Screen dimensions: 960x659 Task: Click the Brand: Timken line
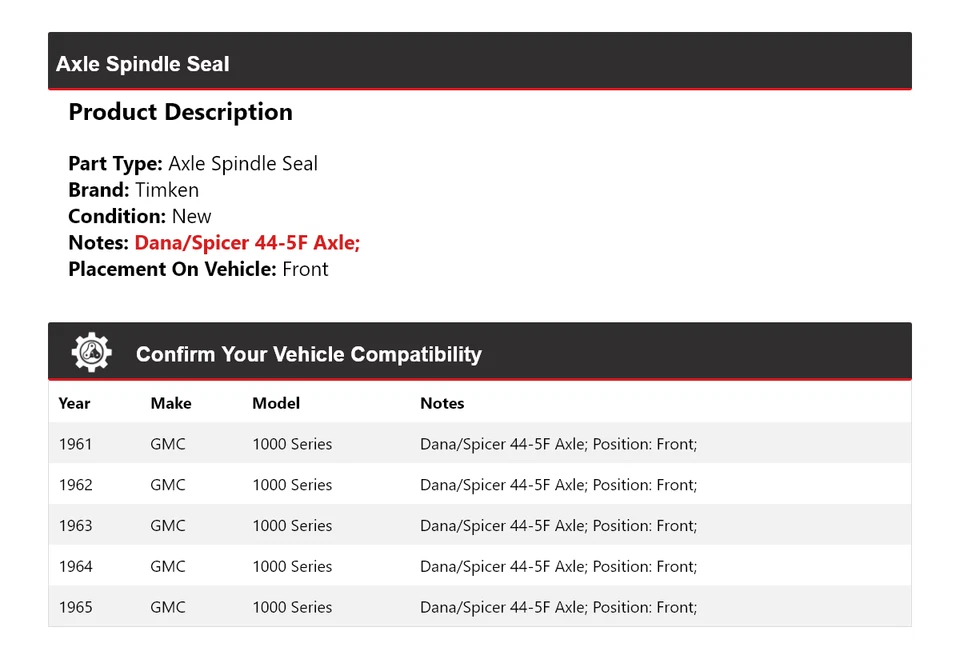click(x=133, y=190)
